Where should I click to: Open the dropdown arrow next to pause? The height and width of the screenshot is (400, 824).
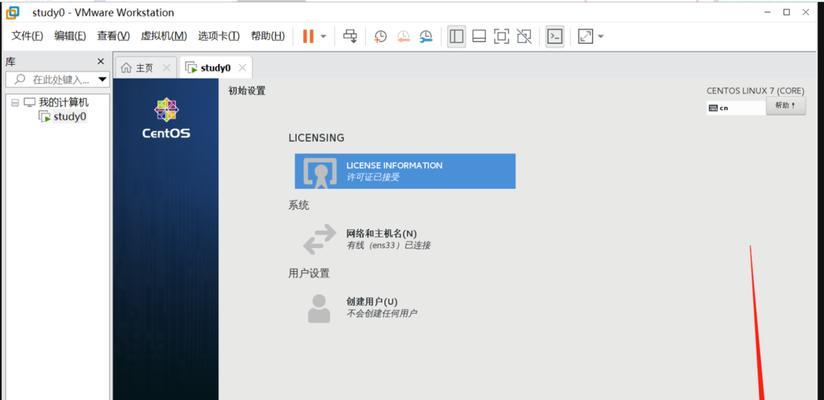(323, 36)
